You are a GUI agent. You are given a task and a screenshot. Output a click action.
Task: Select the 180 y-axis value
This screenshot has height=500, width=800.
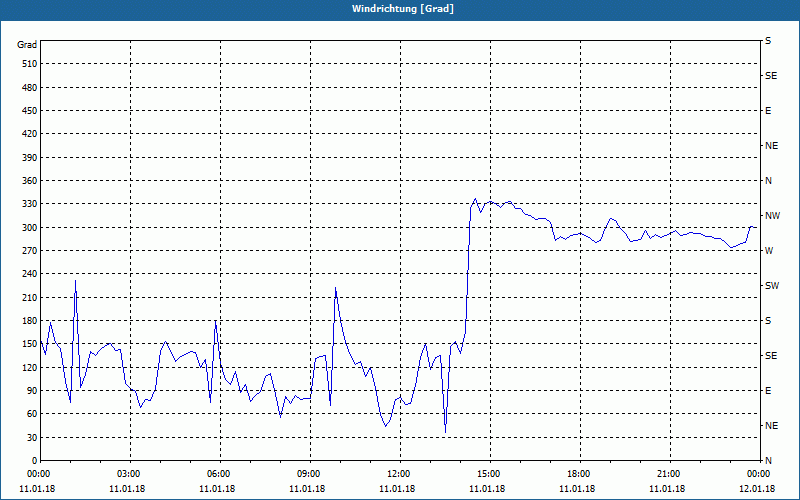(x=30, y=321)
